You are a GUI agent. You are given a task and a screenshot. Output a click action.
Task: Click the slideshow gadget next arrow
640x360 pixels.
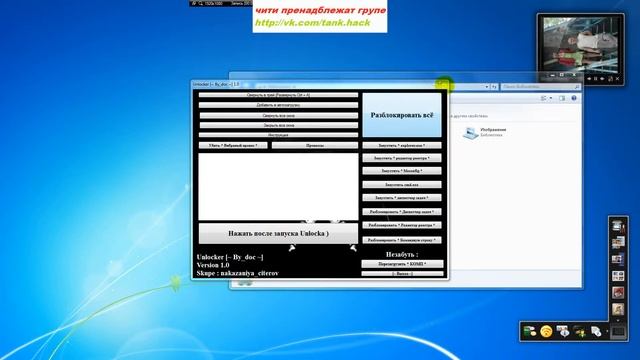click(x=602, y=78)
